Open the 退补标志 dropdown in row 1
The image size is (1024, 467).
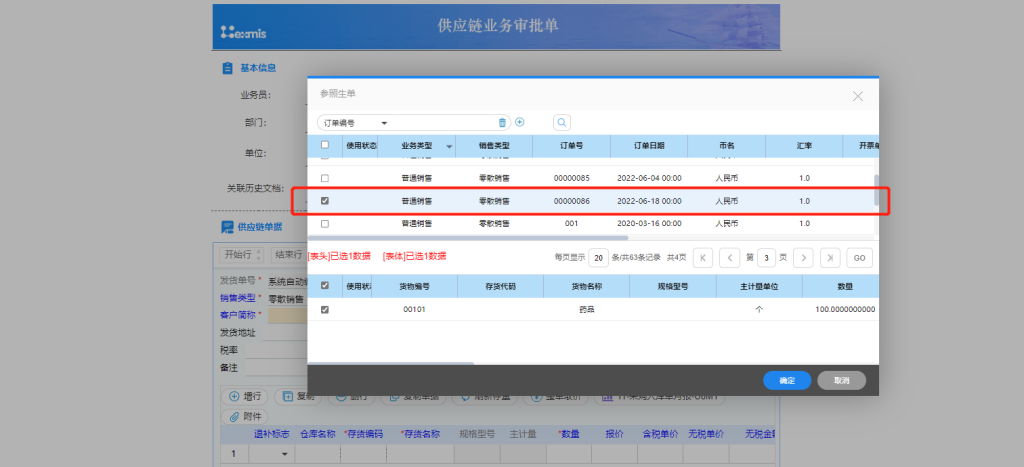(x=284, y=454)
